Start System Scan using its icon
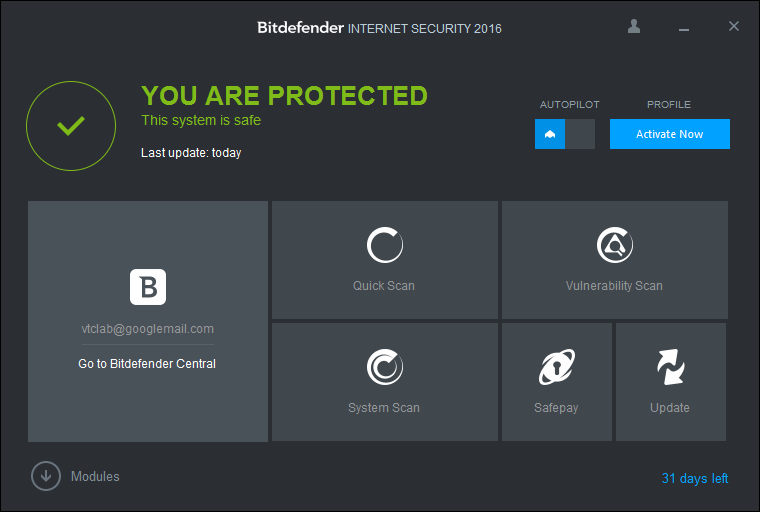The image size is (760, 512). [x=384, y=367]
